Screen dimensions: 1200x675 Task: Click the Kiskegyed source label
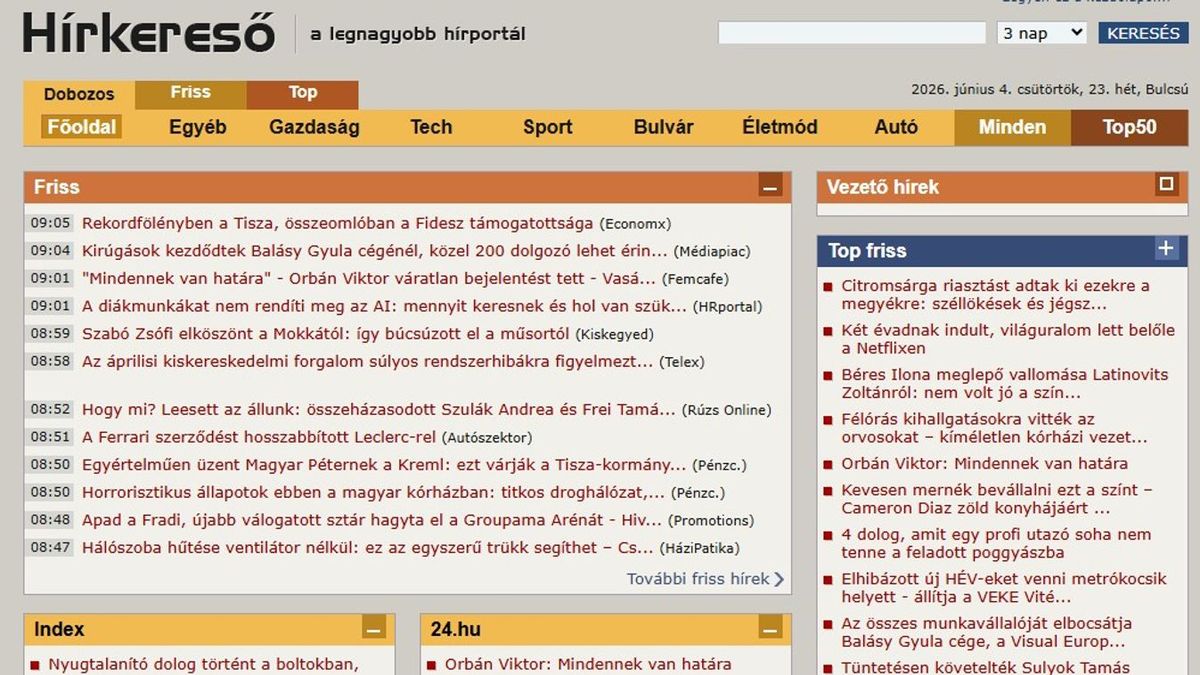[615, 335]
